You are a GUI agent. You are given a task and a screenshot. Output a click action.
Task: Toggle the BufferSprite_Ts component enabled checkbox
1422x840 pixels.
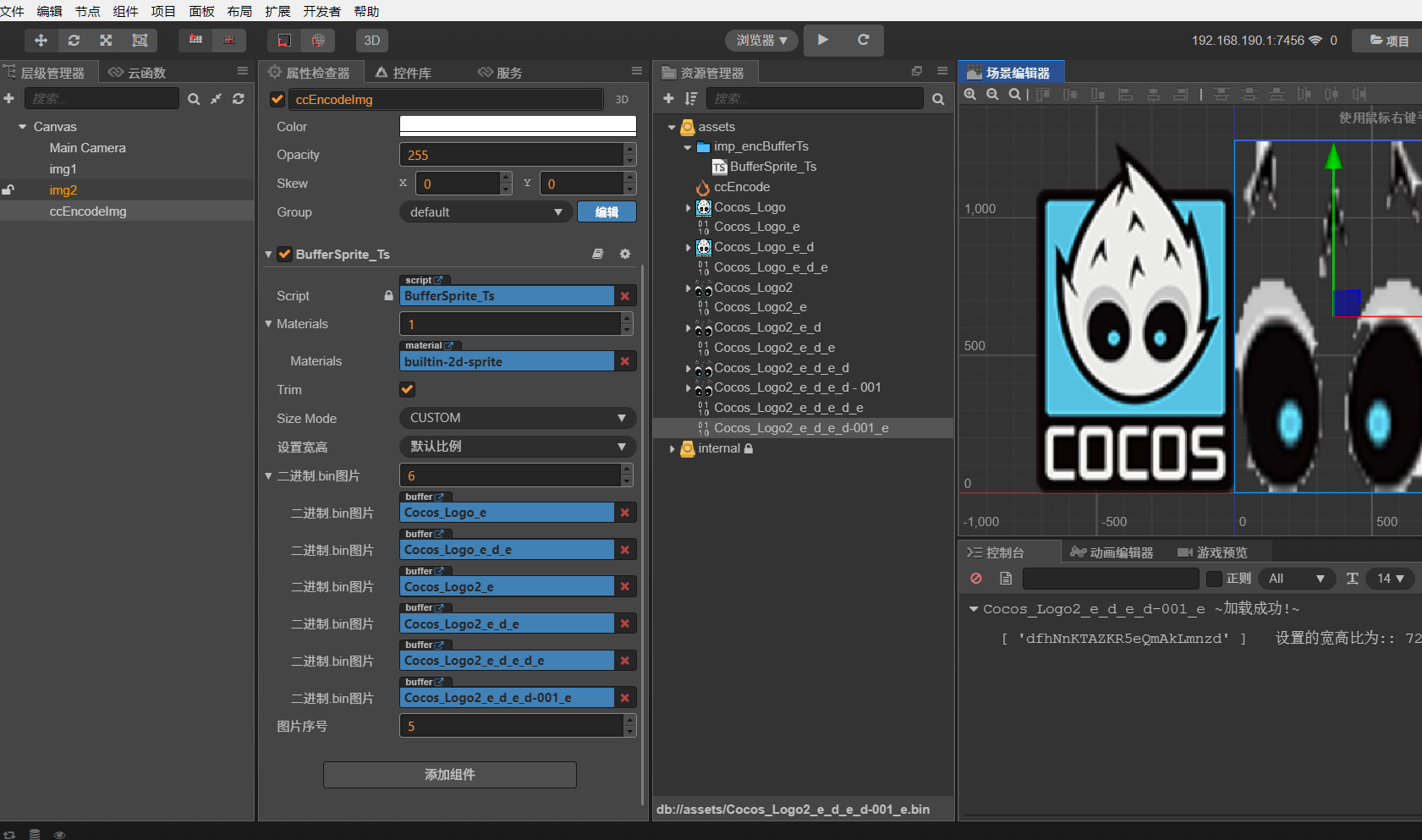pos(285,254)
